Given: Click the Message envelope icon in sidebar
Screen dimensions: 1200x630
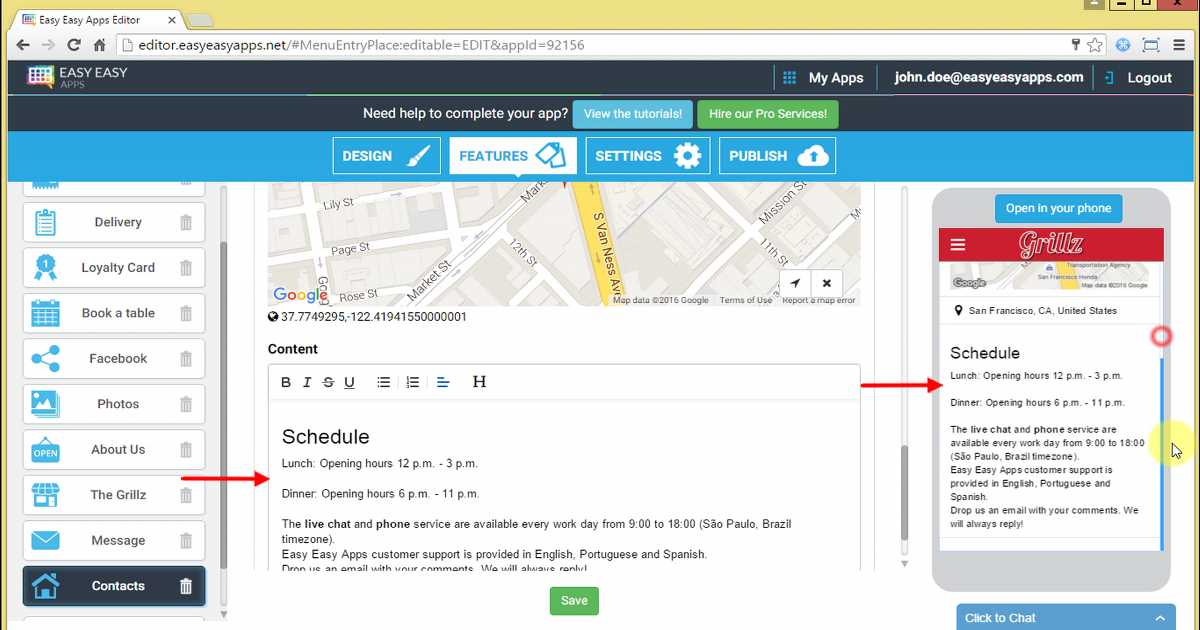Looking at the screenshot, I should click(x=46, y=540).
